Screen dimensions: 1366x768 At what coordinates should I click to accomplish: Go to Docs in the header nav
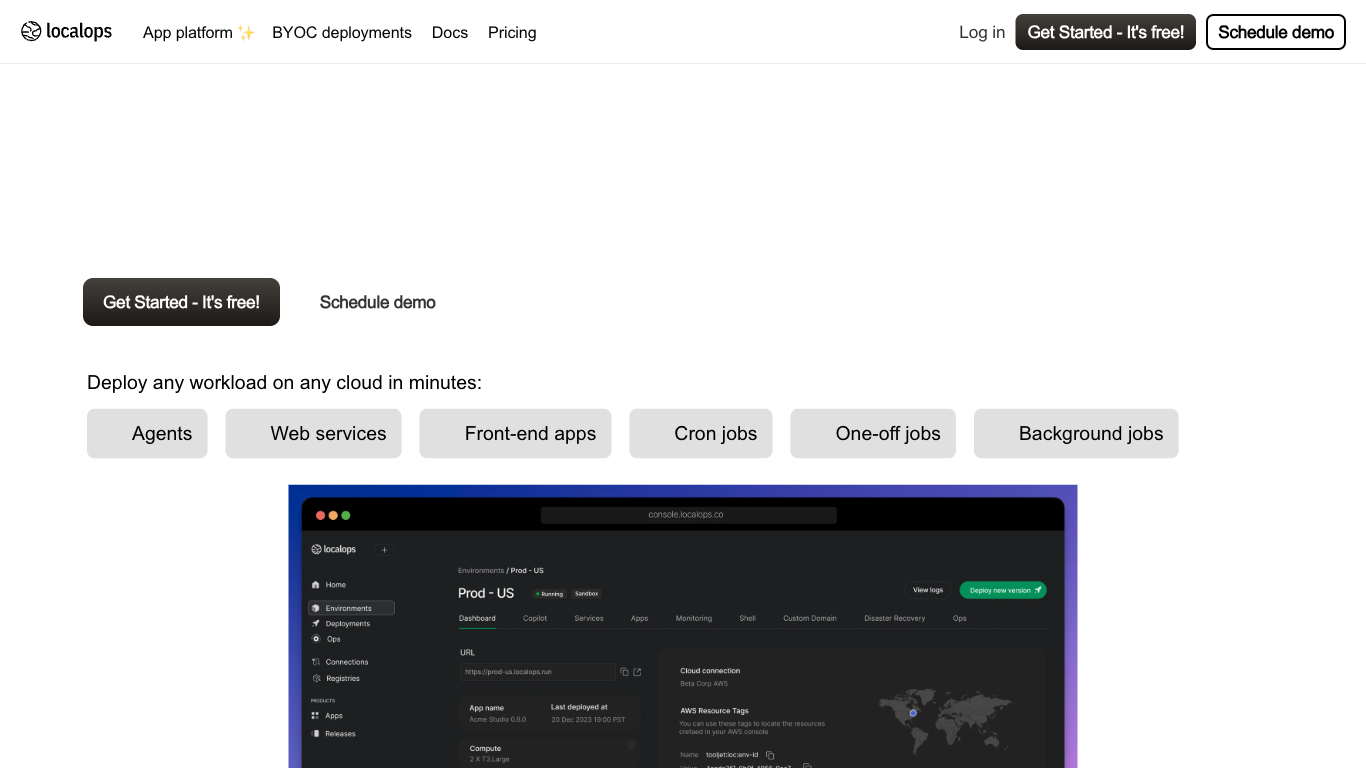(450, 32)
